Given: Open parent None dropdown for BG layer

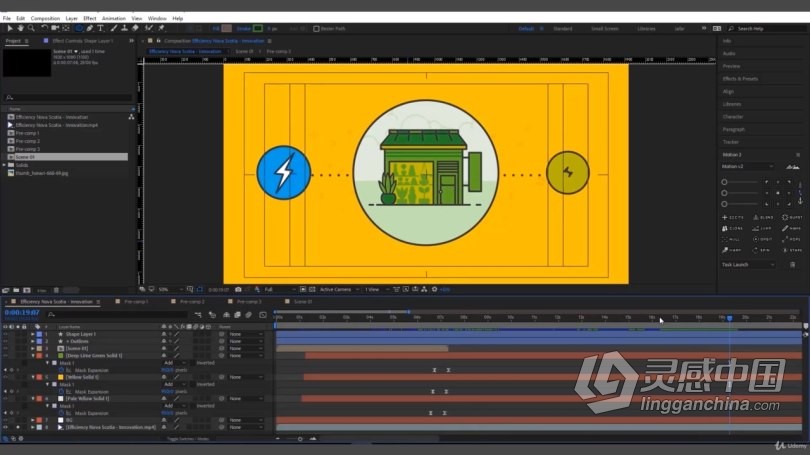Looking at the screenshot, I should [246, 420].
